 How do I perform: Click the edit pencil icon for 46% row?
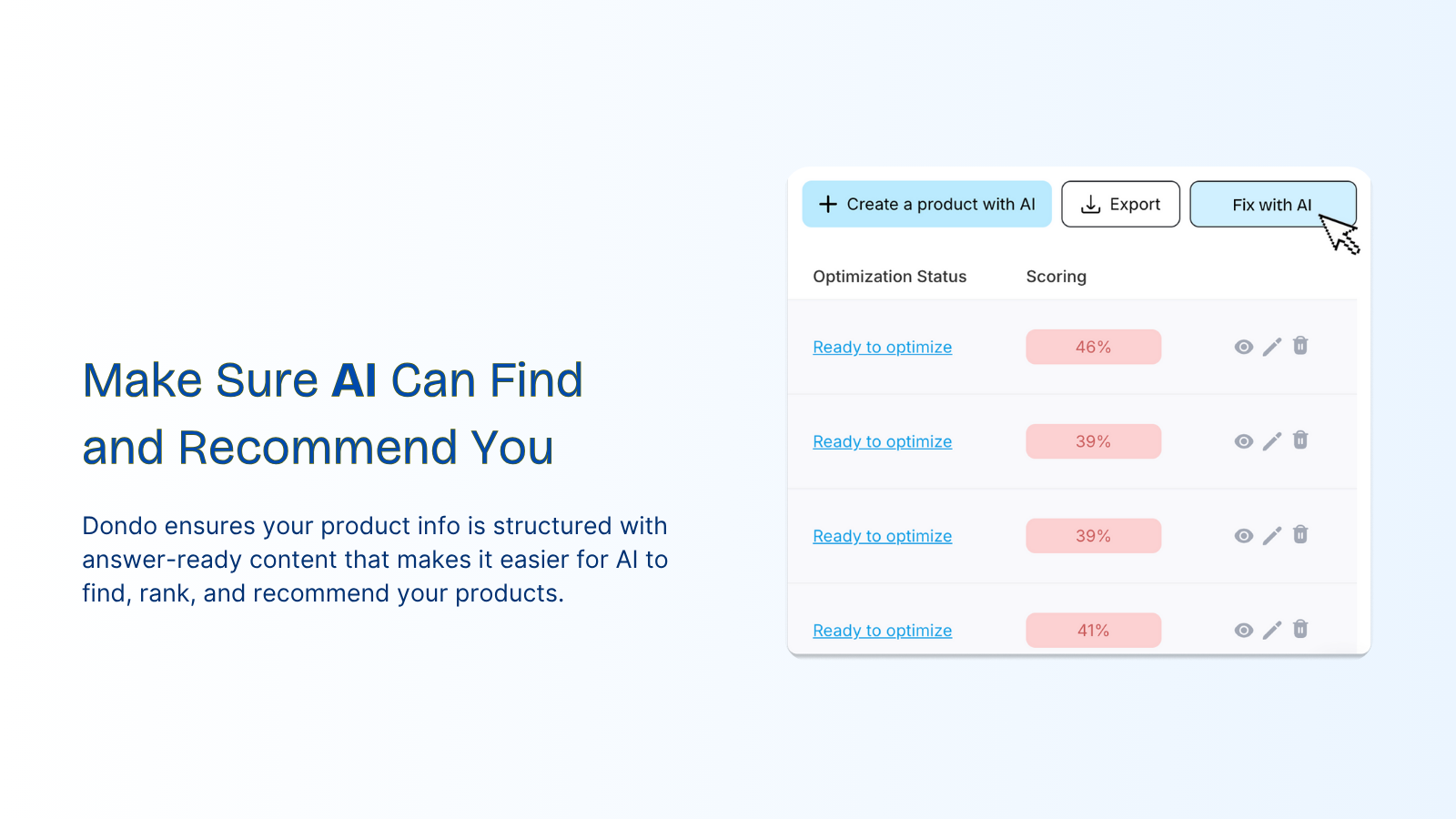click(x=1272, y=347)
